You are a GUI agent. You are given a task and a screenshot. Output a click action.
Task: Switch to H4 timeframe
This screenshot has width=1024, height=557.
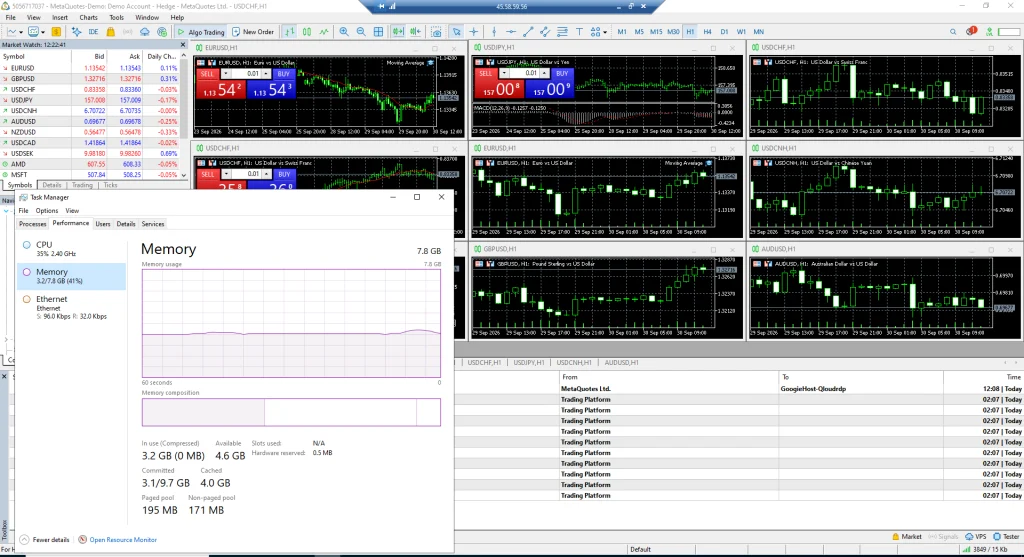pyautogui.click(x=707, y=31)
